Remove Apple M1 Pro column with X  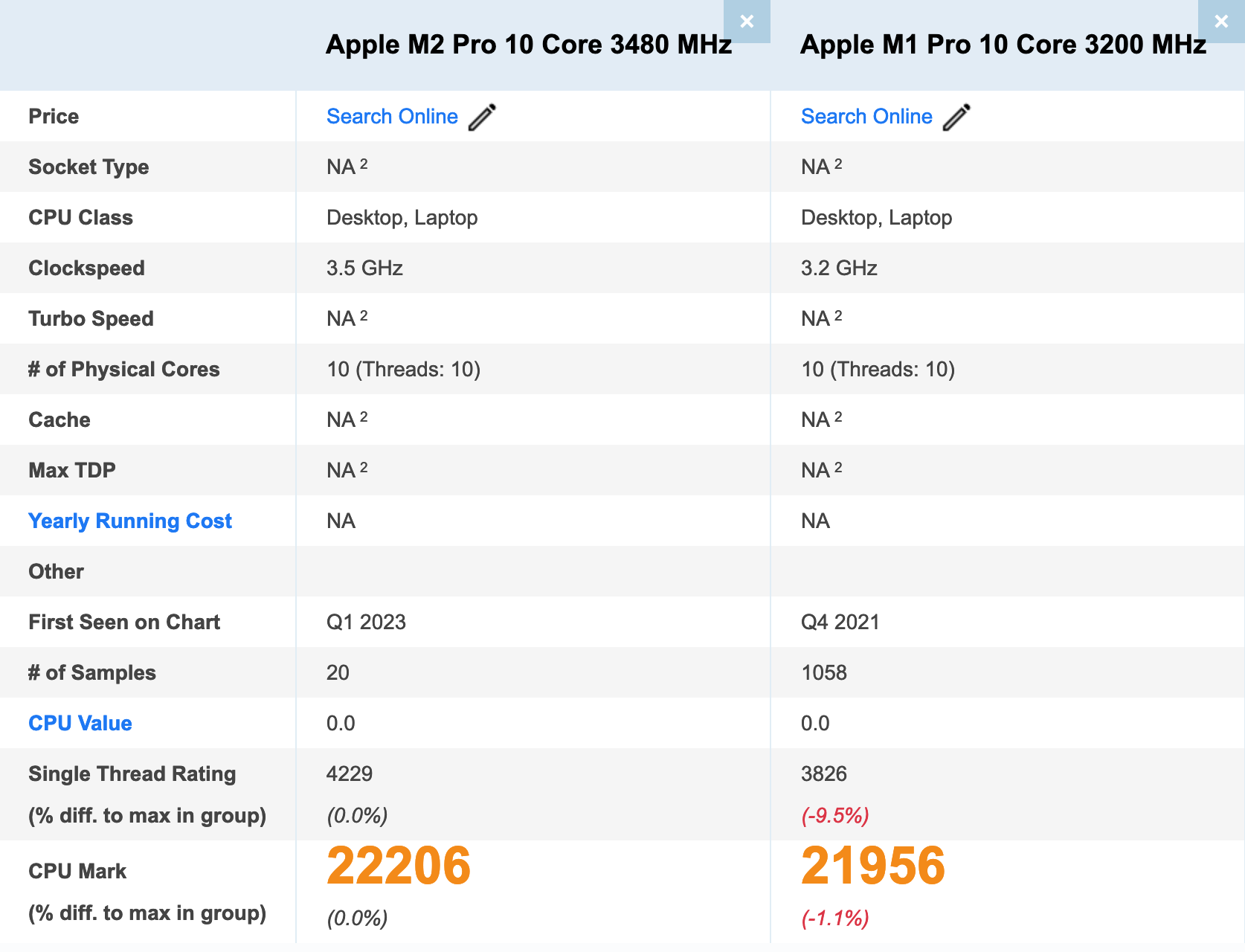(1221, 22)
